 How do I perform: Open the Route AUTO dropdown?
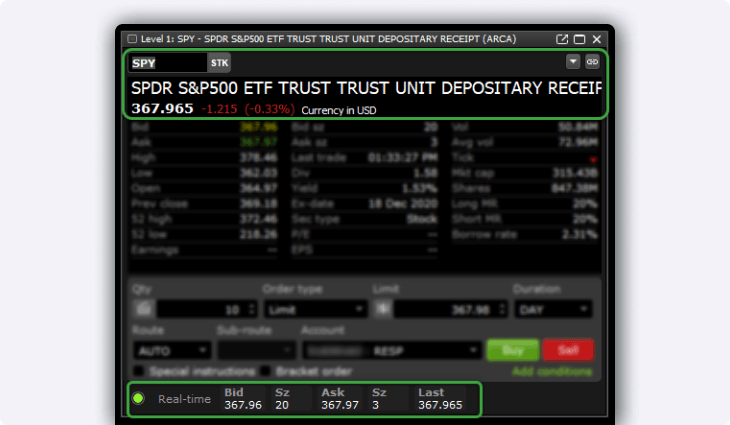click(x=172, y=351)
